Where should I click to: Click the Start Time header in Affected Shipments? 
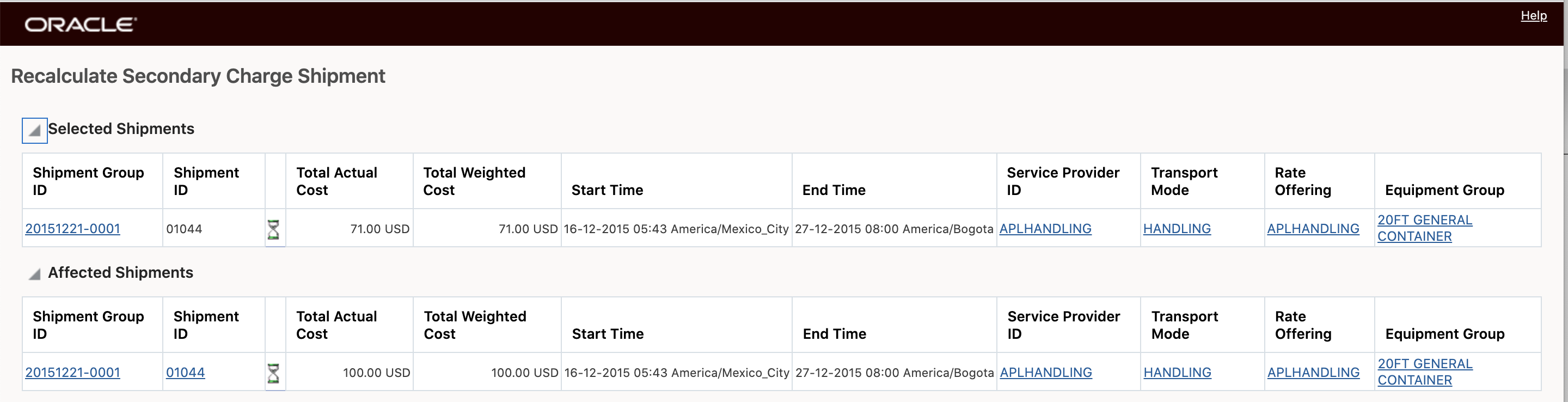(x=608, y=334)
